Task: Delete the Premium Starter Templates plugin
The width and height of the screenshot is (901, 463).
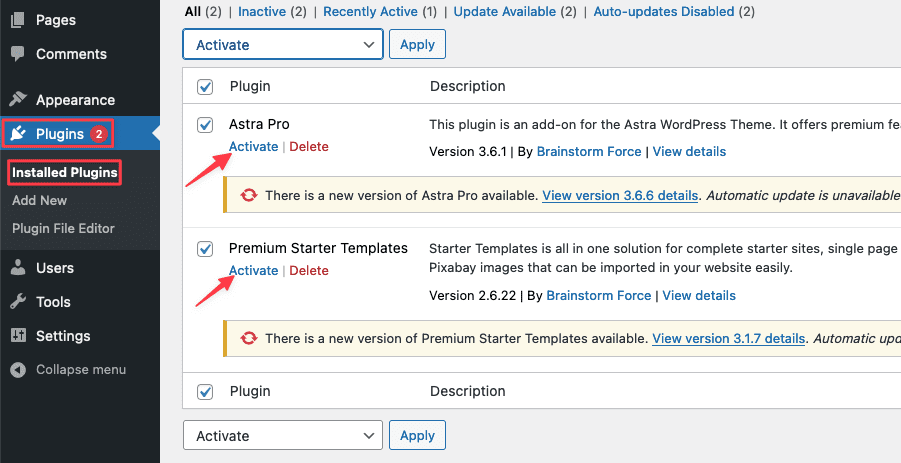Action: 309,271
